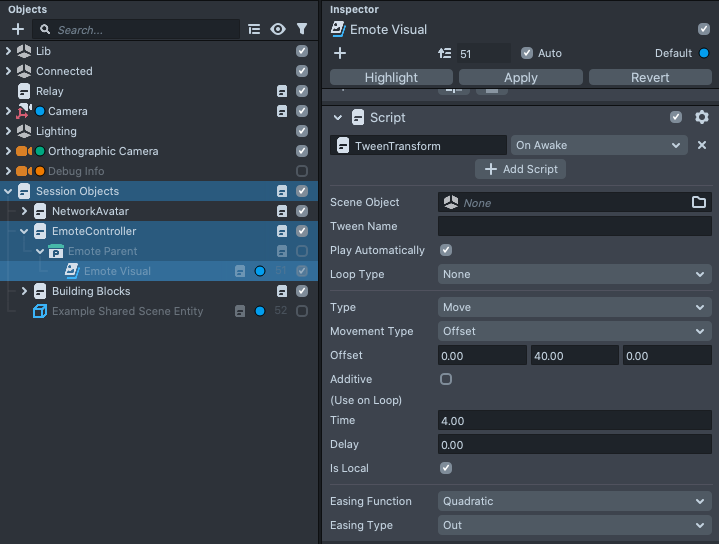Select NetworkAvatar in the object tree

(x=90, y=211)
